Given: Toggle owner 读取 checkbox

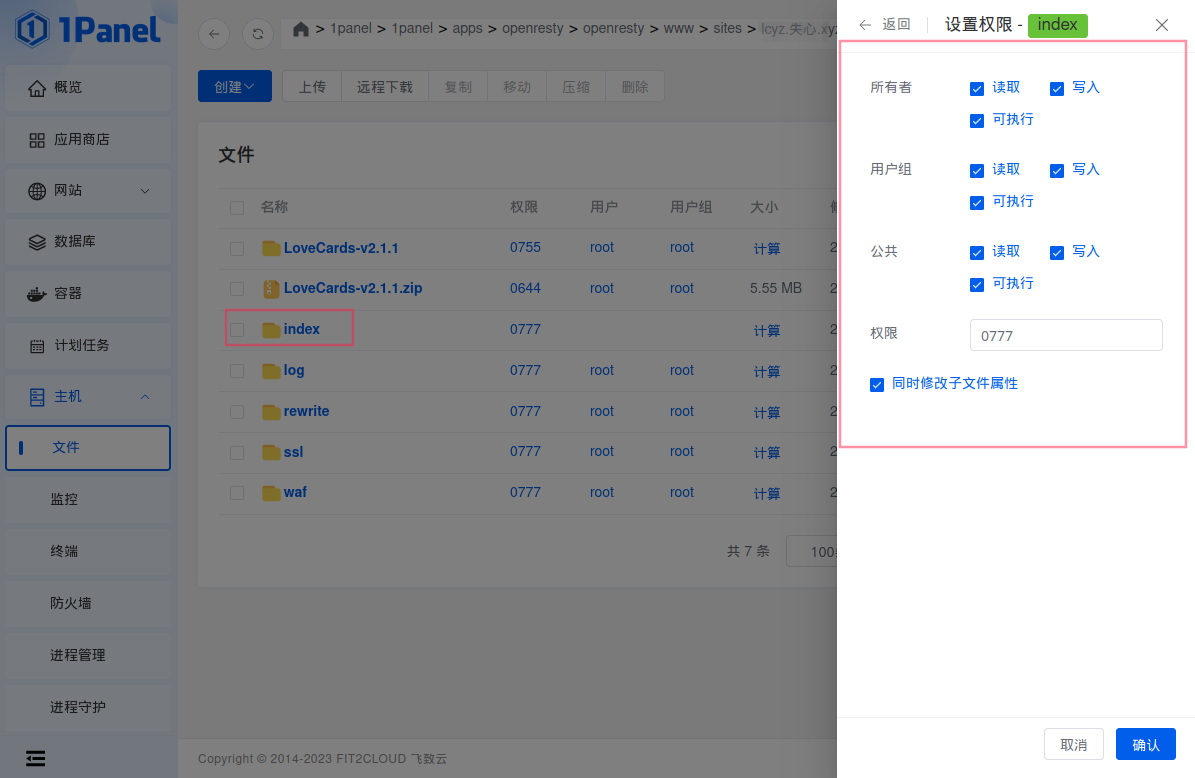Looking at the screenshot, I should tap(977, 89).
